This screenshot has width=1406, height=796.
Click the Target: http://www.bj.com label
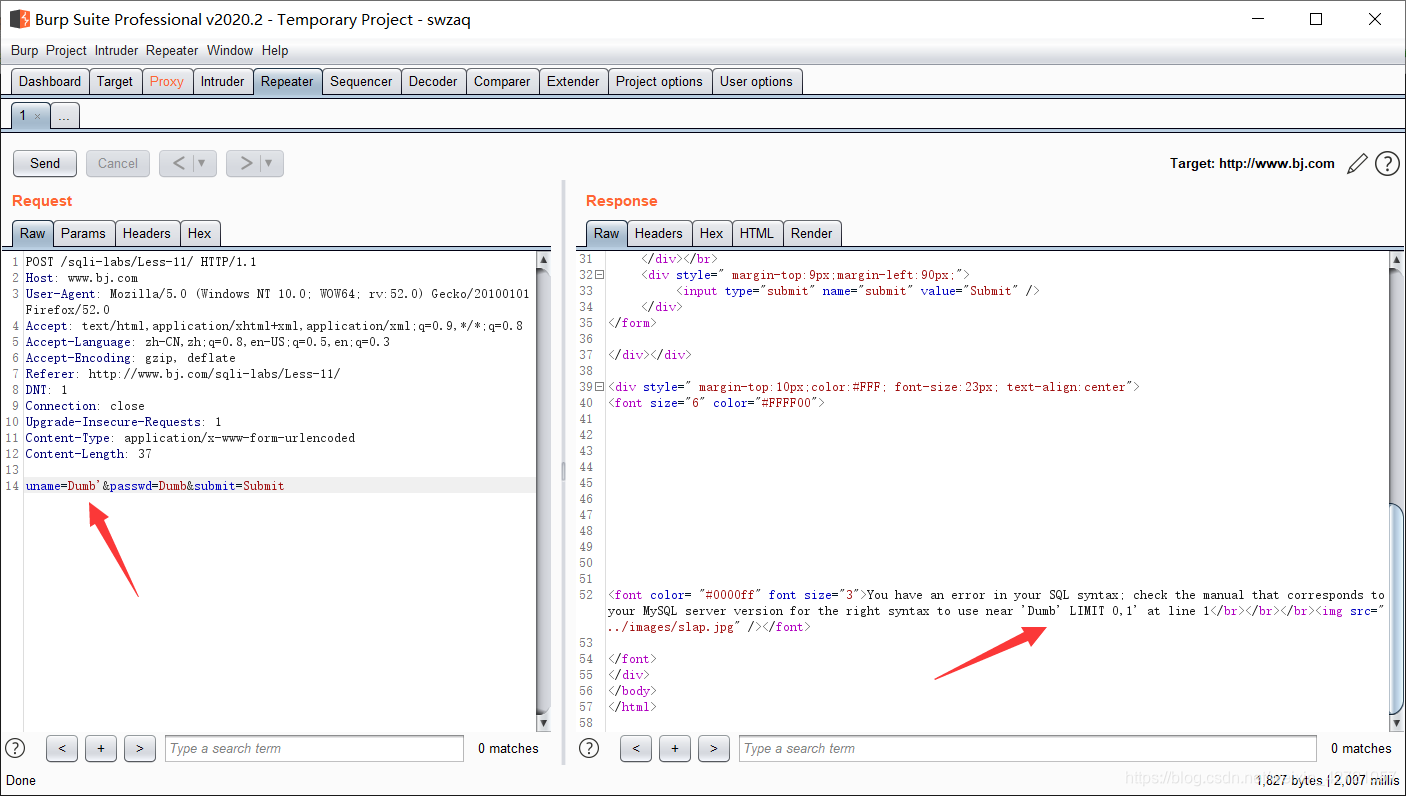point(1252,163)
